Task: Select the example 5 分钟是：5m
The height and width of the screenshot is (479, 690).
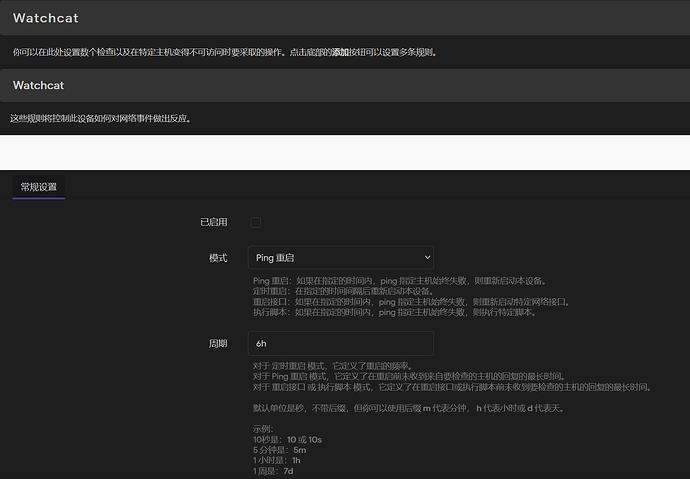Action: [279, 450]
